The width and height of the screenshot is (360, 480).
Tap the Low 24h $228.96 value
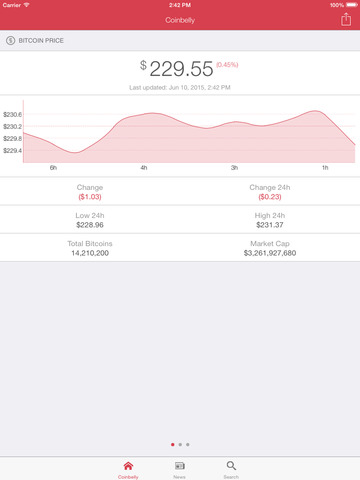(90, 225)
